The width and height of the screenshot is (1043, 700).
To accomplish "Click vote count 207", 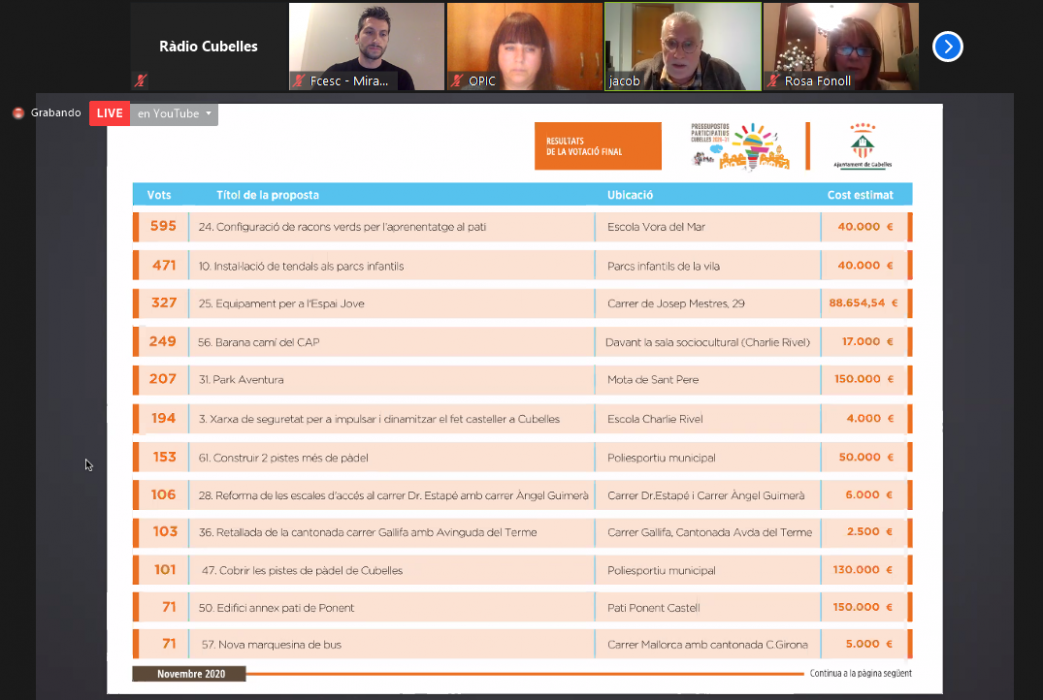I will click(162, 379).
